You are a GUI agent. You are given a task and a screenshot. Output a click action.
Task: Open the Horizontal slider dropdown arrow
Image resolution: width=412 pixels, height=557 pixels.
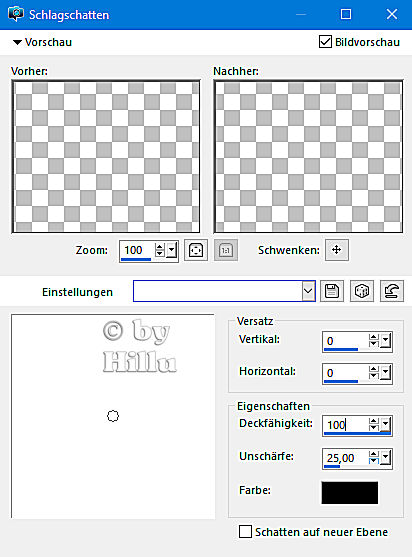coord(385,373)
